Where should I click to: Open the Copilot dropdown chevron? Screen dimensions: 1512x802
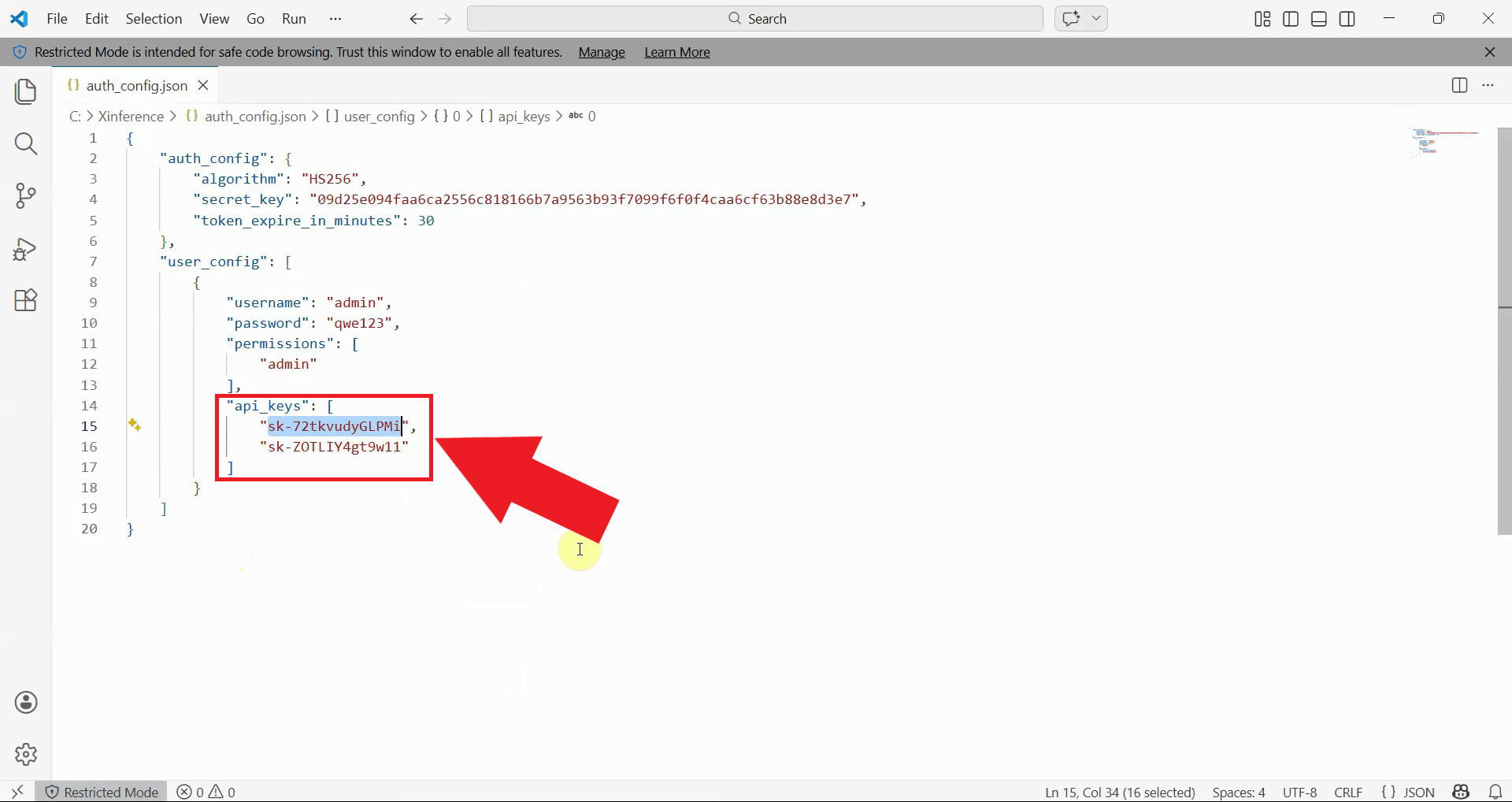[x=1097, y=18]
